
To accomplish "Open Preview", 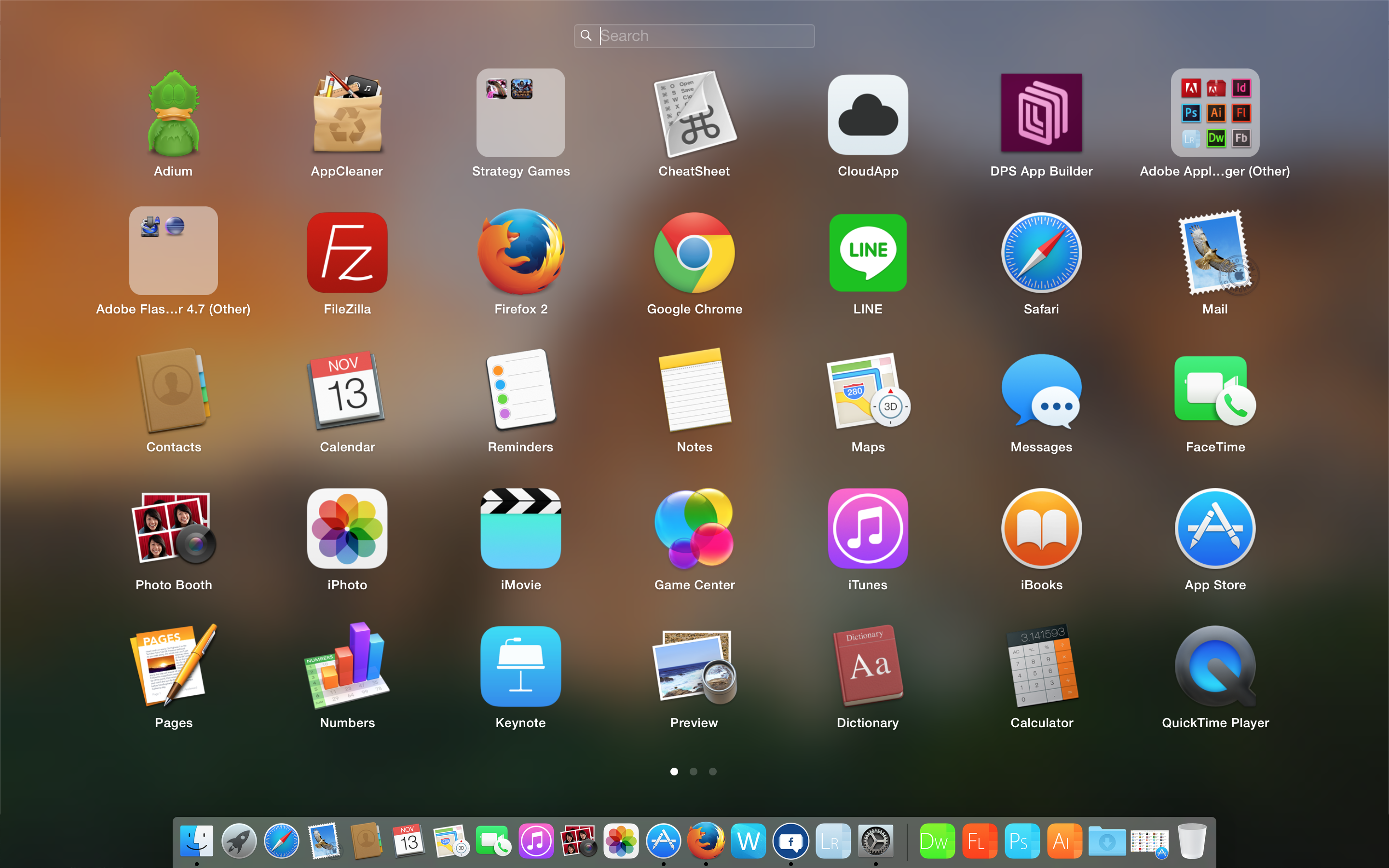I will tap(694, 667).
